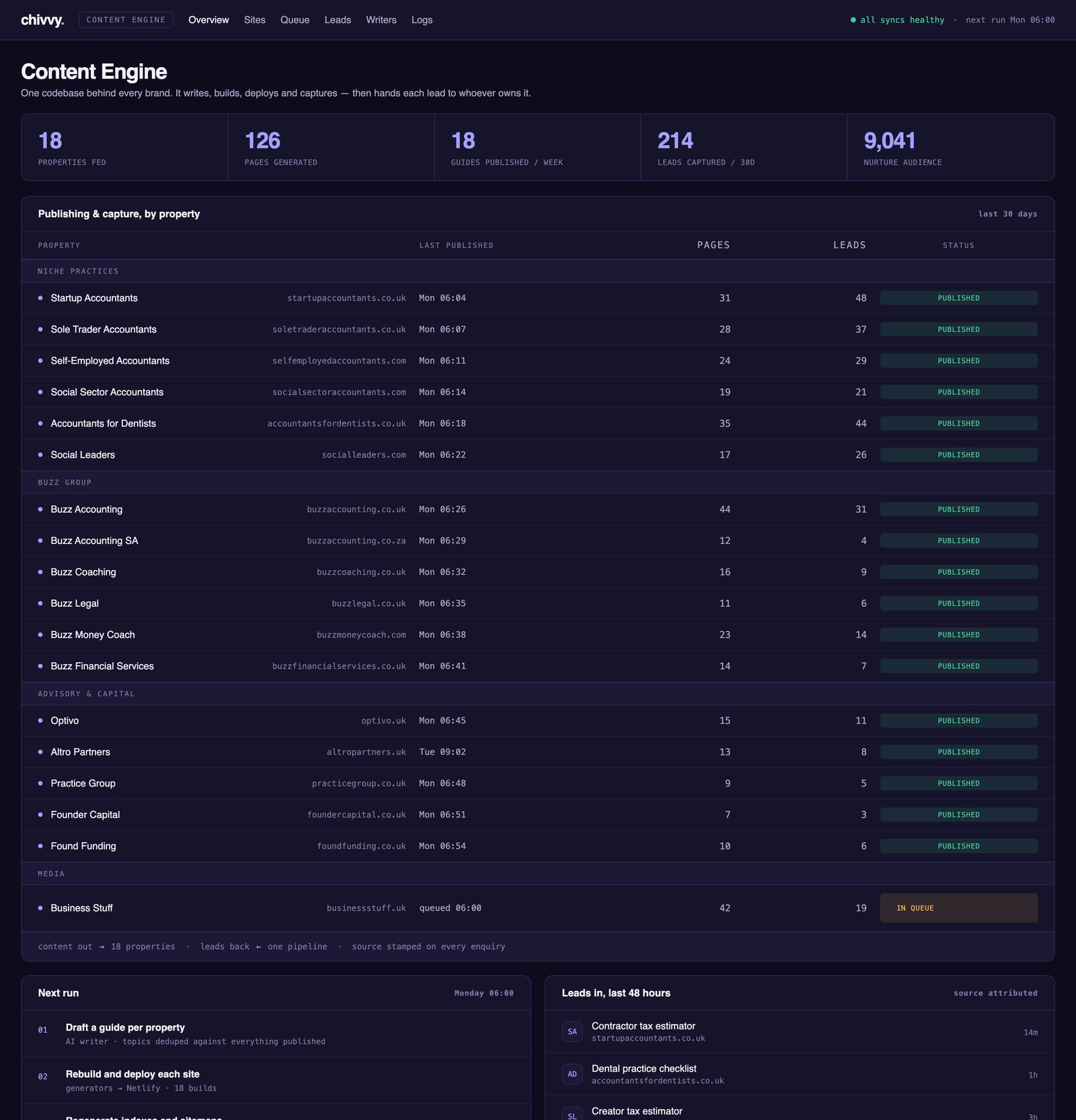Open the Writers tab
Screen dimensions: 1076x1120
tap(381, 20)
